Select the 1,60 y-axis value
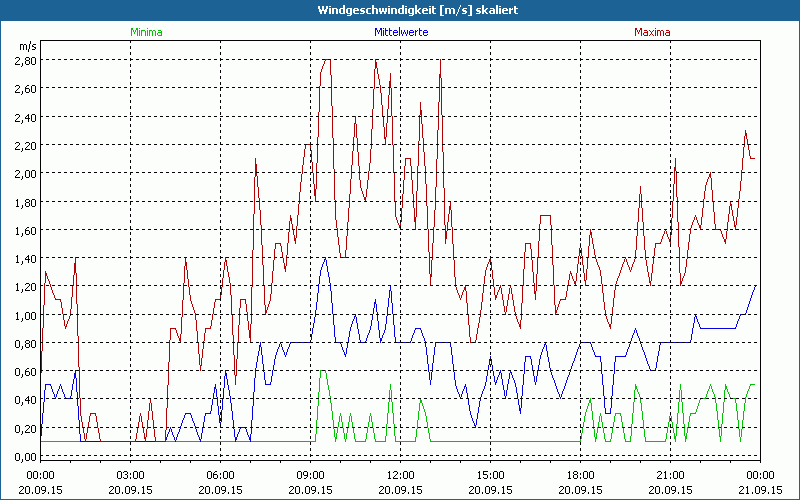This screenshot has width=800, height=500. point(25,231)
